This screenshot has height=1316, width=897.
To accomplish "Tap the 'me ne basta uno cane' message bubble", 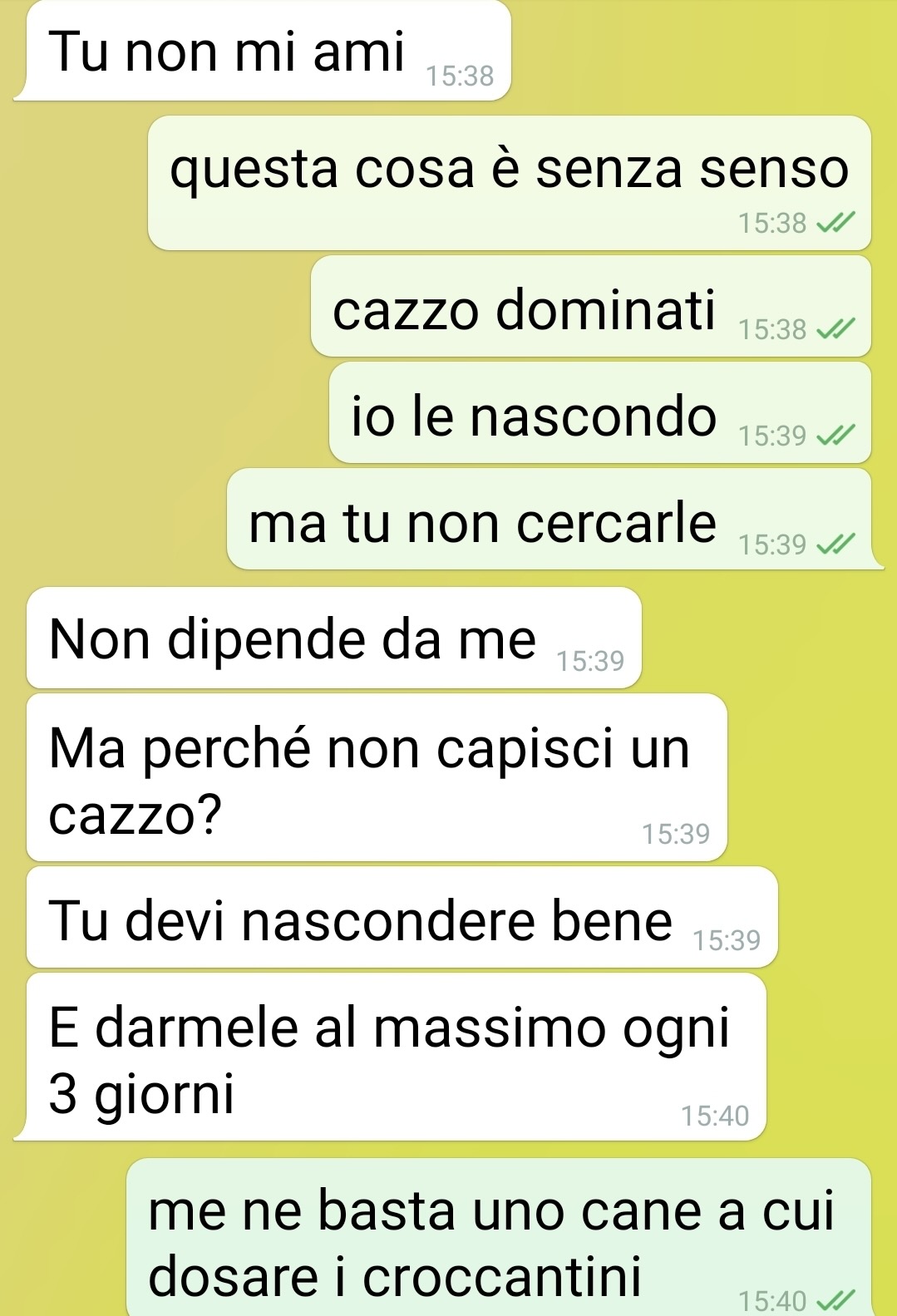I will click(499, 1237).
